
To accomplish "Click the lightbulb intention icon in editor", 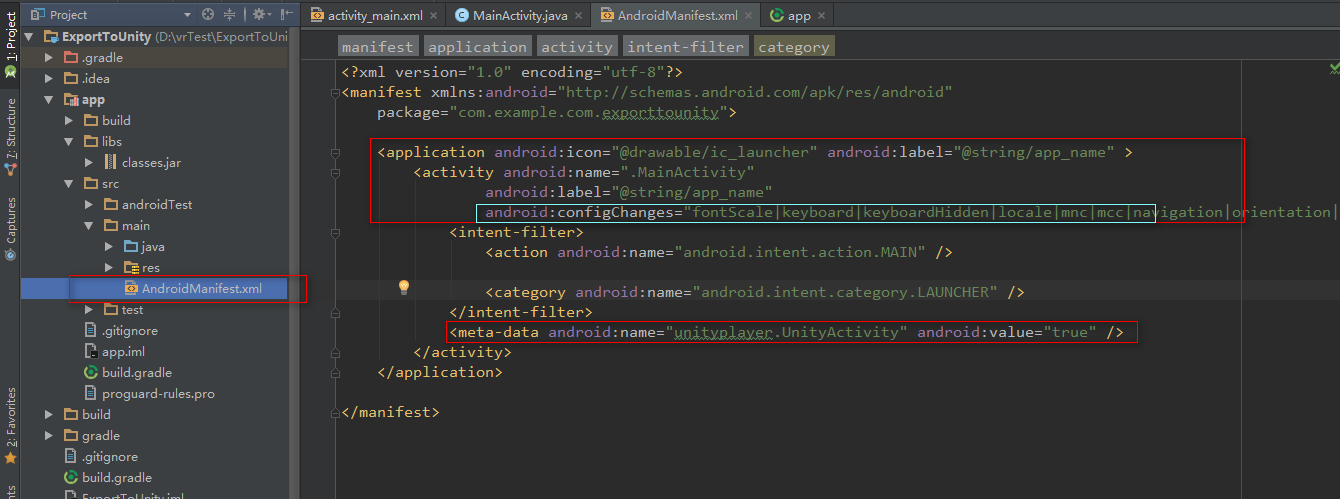I will pos(404,288).
